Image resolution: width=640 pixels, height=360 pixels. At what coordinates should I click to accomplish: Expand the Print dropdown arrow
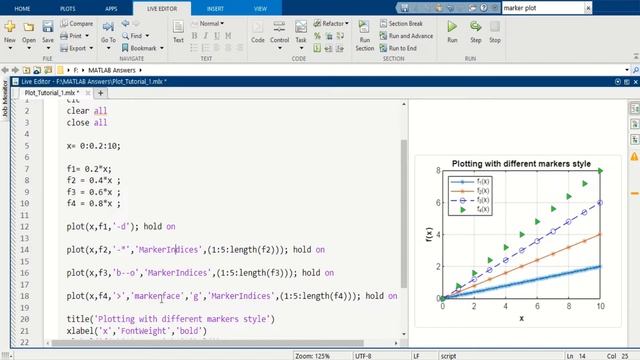click(x=87, y=36)
